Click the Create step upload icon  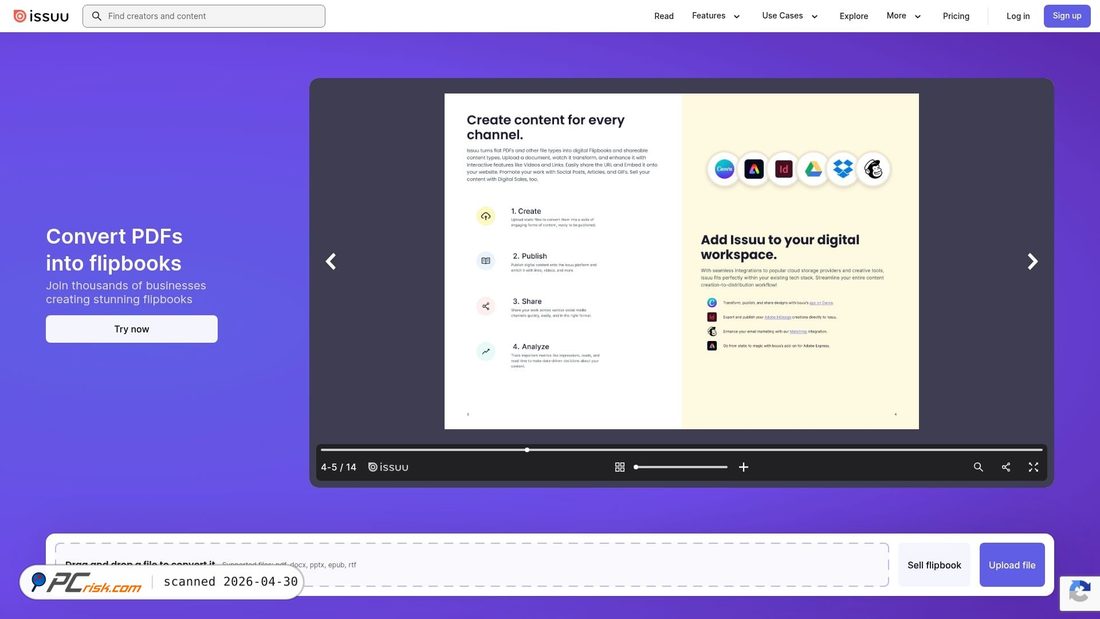coord(485,216)
